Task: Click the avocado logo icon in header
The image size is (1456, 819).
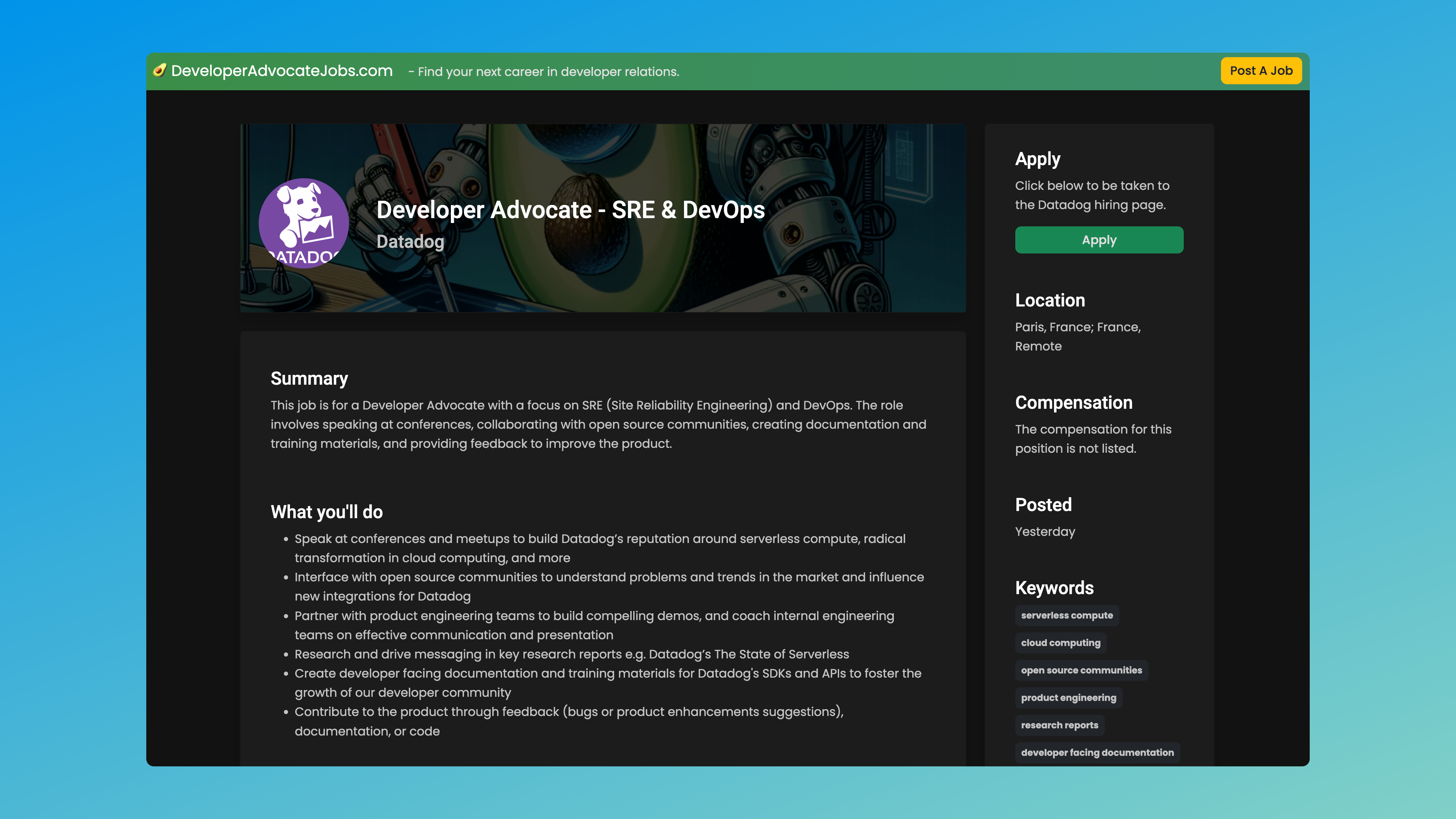Action: click(160, 70)
